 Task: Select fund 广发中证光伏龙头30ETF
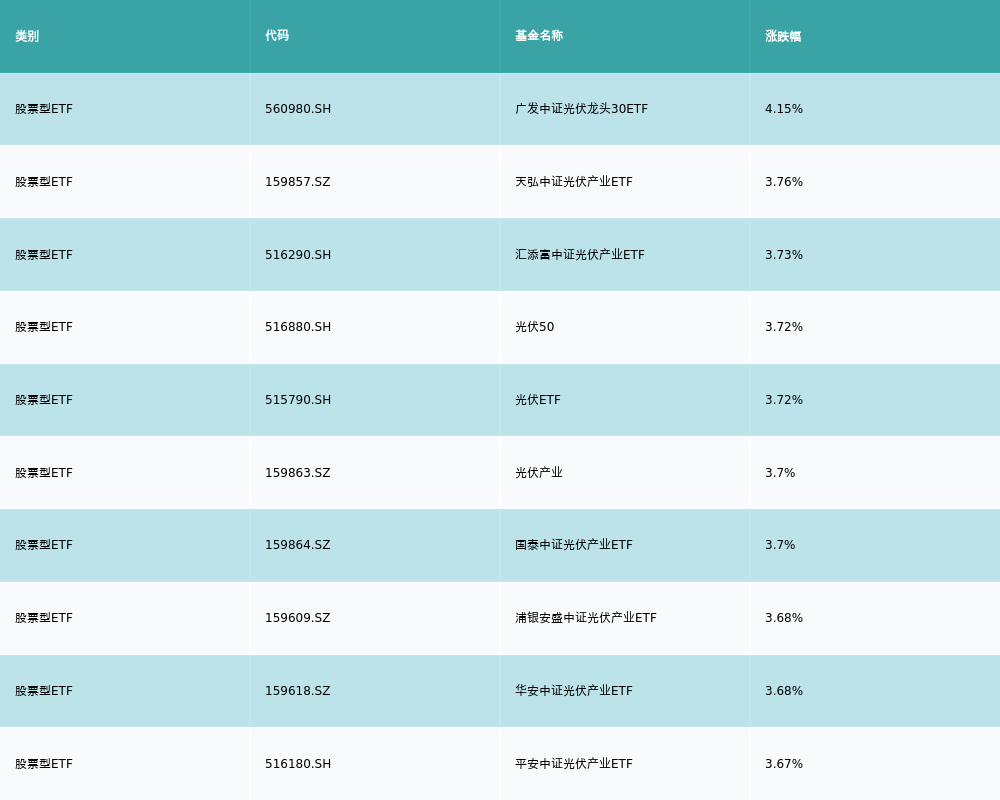point(581,109)
